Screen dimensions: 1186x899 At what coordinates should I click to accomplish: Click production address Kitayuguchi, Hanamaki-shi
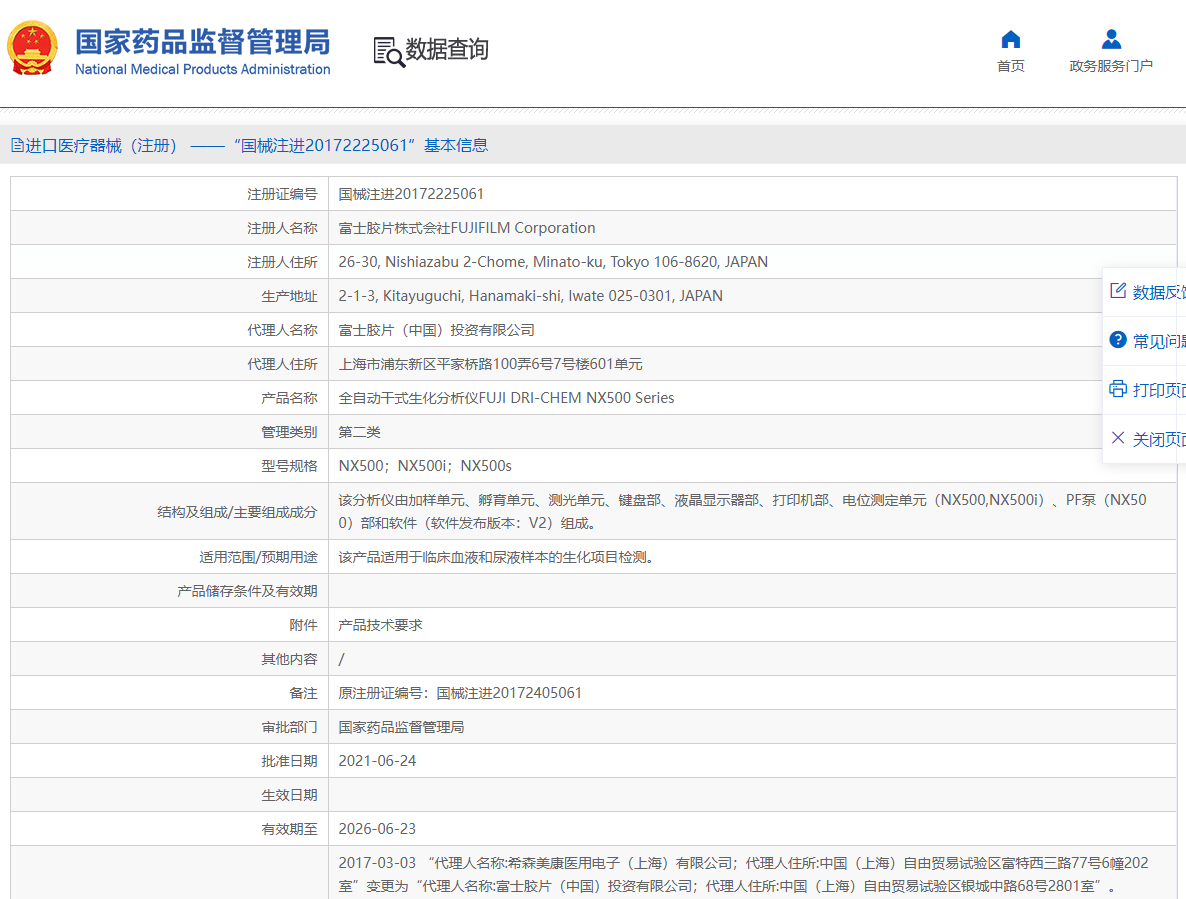coord(530,296)
